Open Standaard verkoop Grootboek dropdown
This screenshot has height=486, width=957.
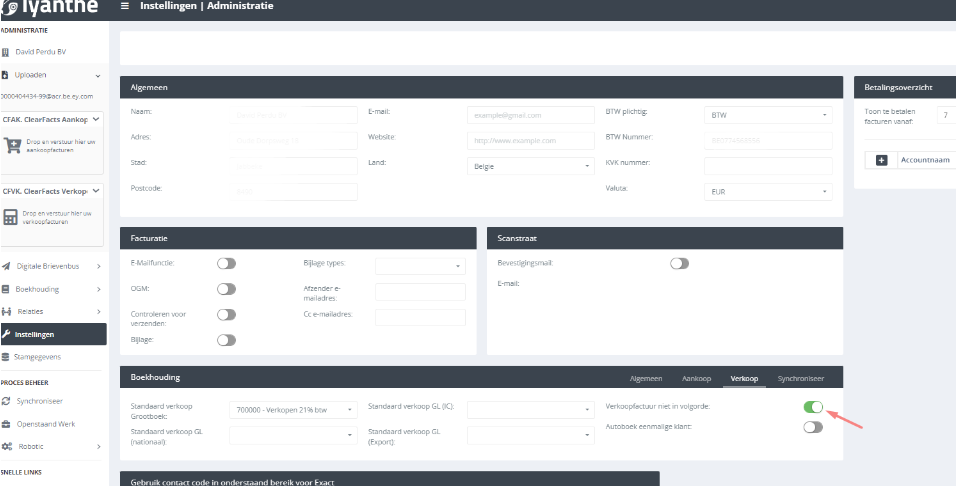pyautogui.click(x=293, y=409)
